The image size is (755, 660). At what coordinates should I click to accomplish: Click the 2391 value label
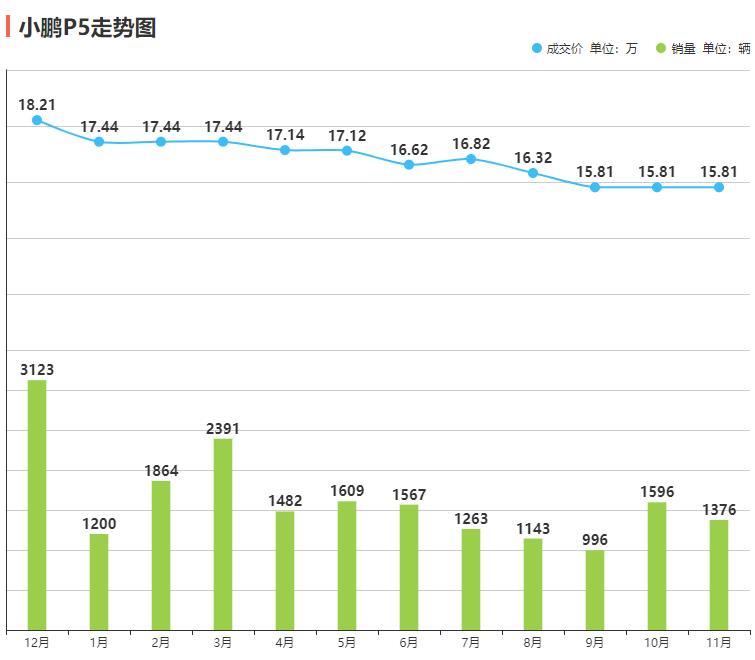[x=223, y=428]
